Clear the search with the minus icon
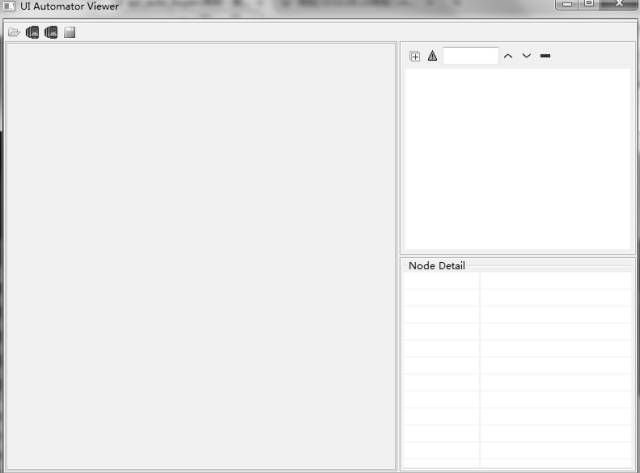 [x=545, y=56]
